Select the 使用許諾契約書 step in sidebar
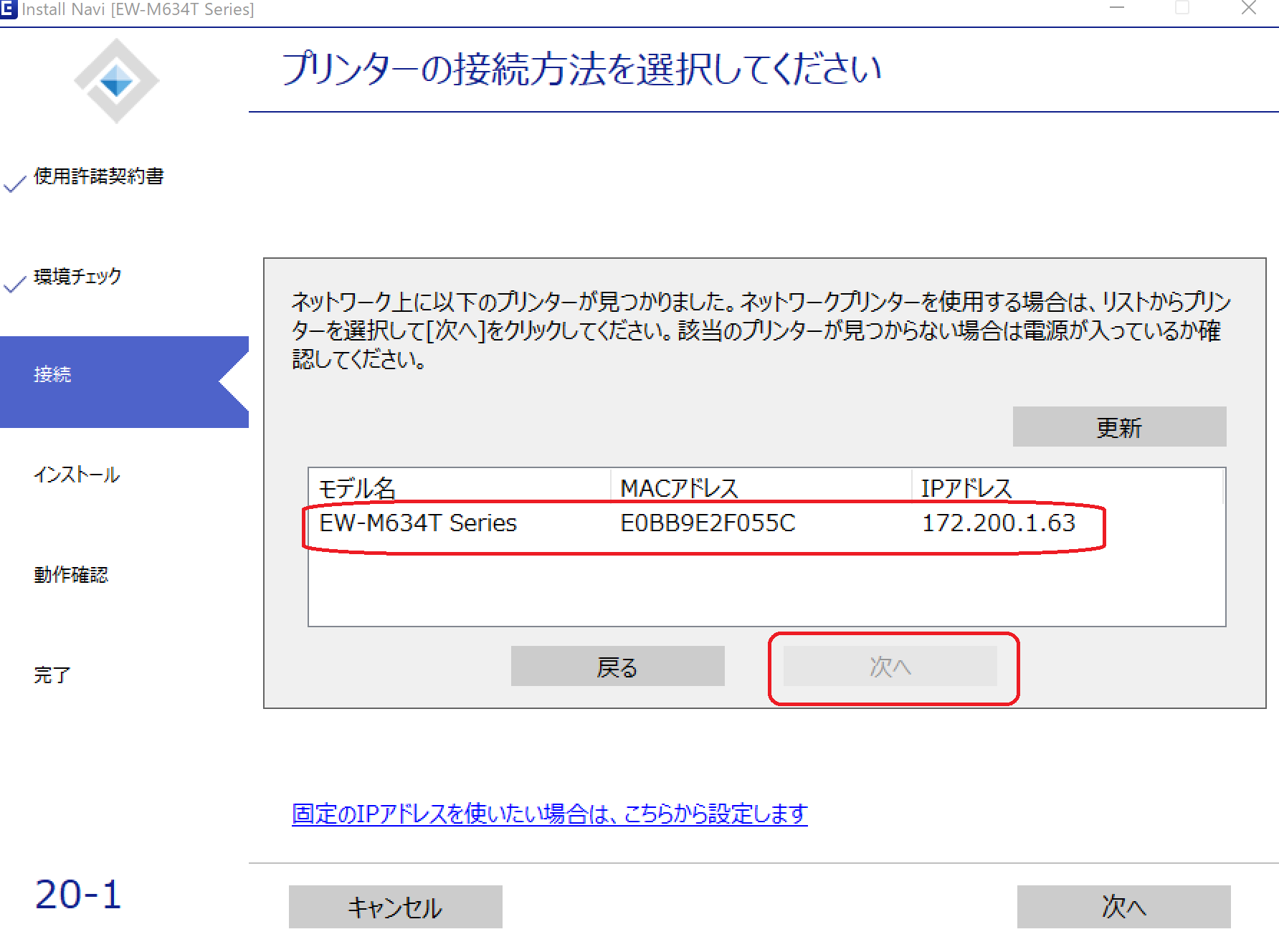Image resolution: width=1279 pixels, height=952 pixels. 99,176
